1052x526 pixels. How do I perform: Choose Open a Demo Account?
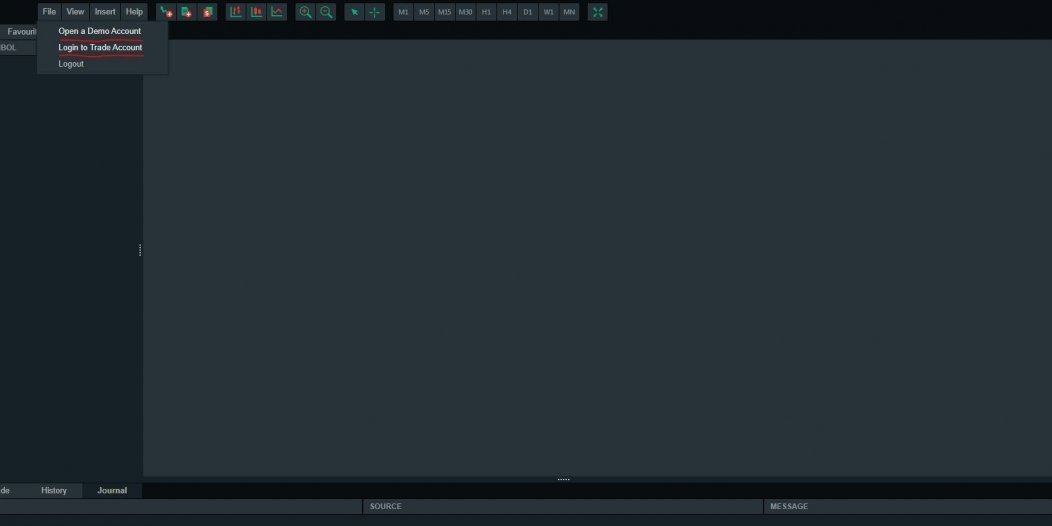click(x=100, y=31)
